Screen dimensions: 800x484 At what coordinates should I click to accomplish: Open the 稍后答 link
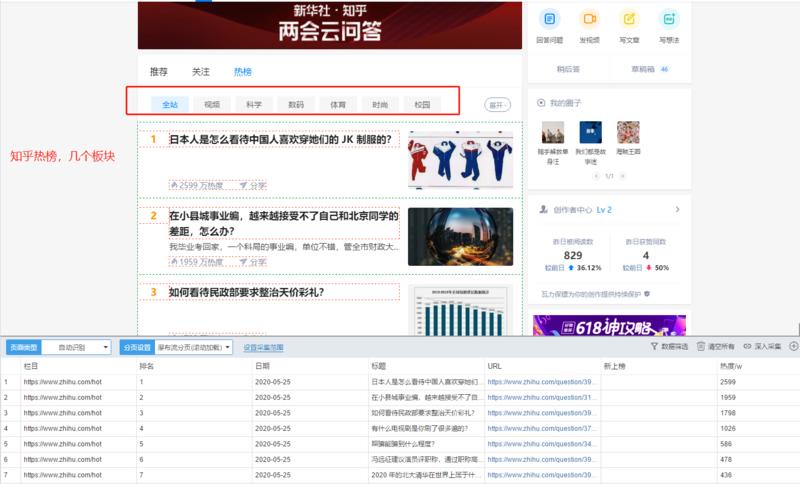pyautogui.click(x=568, y=69)
